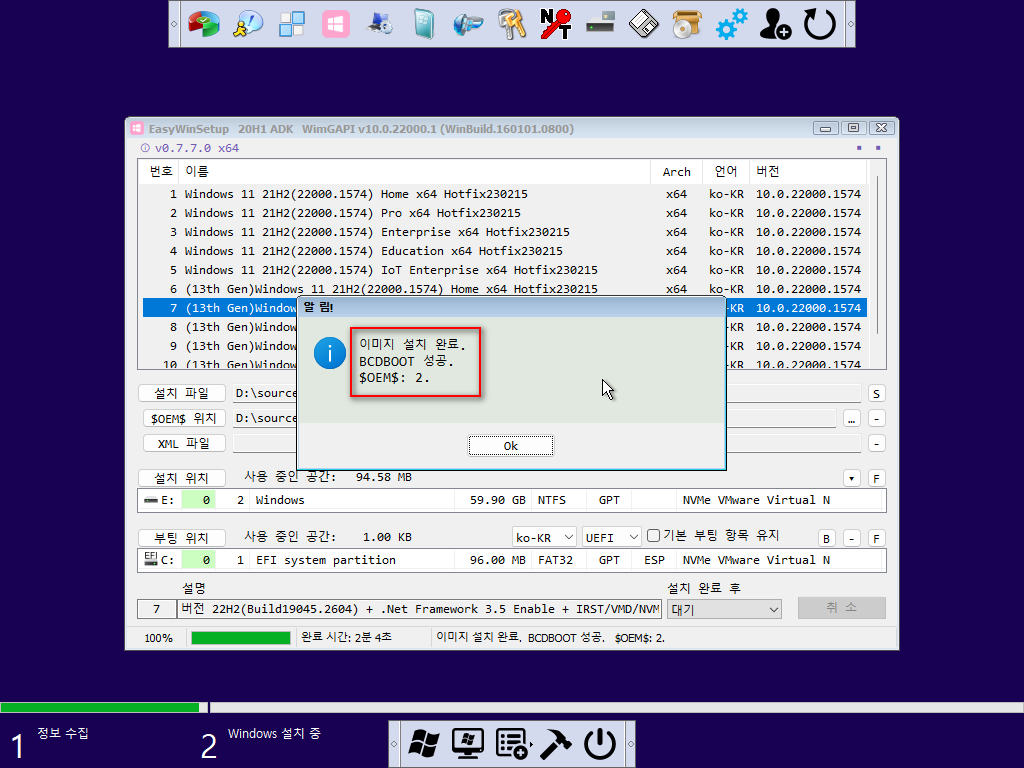Open the blue Windows orb tool icon
1024x768 pixels.
click(x=468, y=24)
